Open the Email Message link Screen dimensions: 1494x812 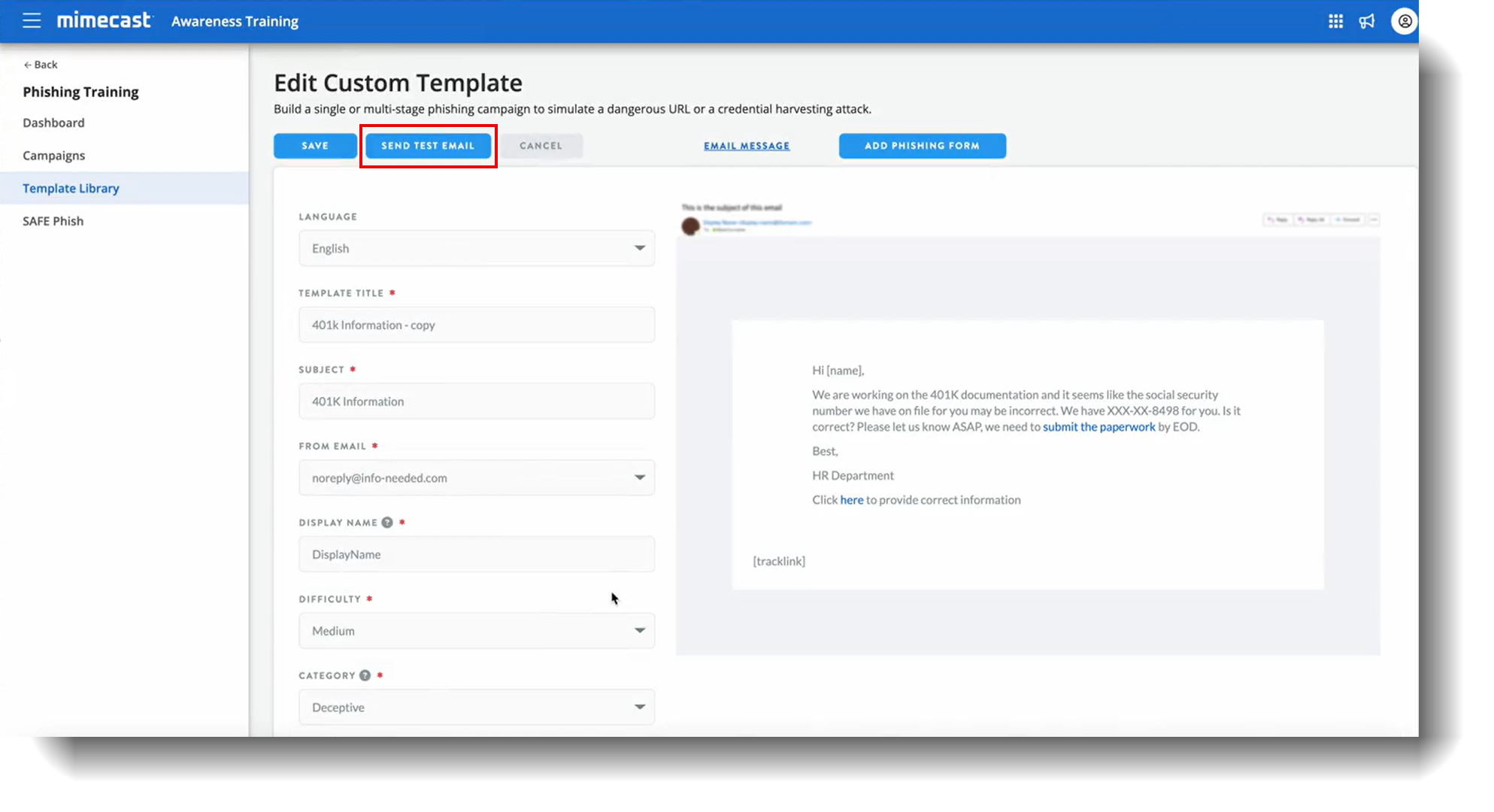[x=747, y=145]
